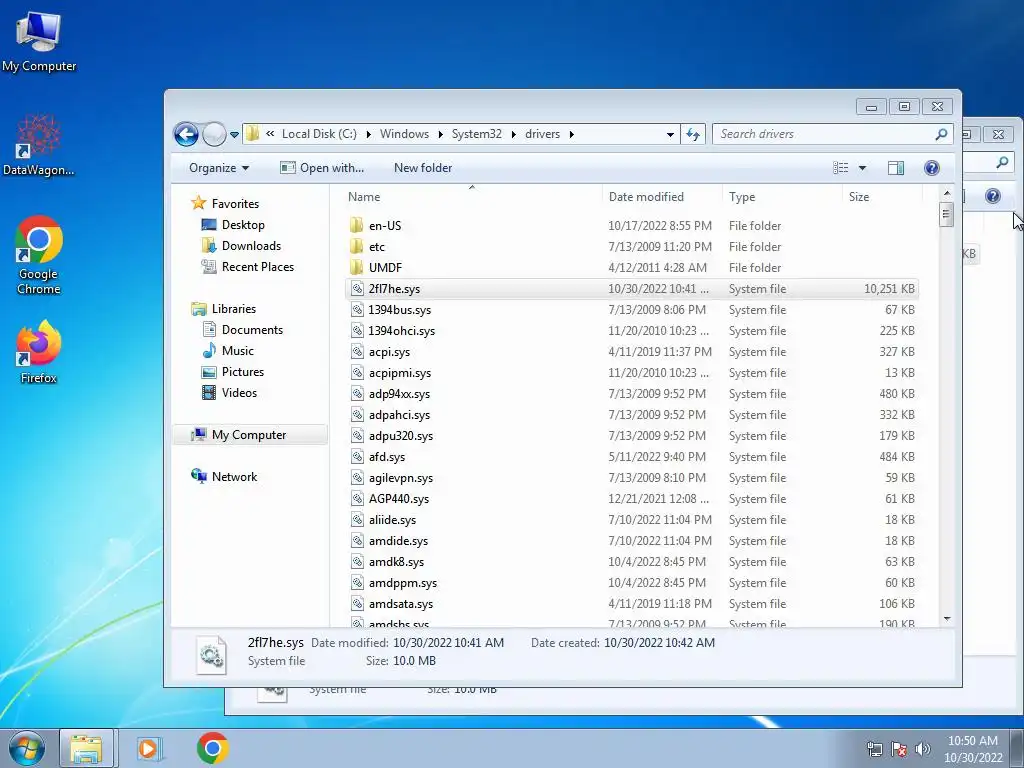Viewport: 1024px width, 768px height.
Task: Open Explorer help icon
Action: click(932, 168)
